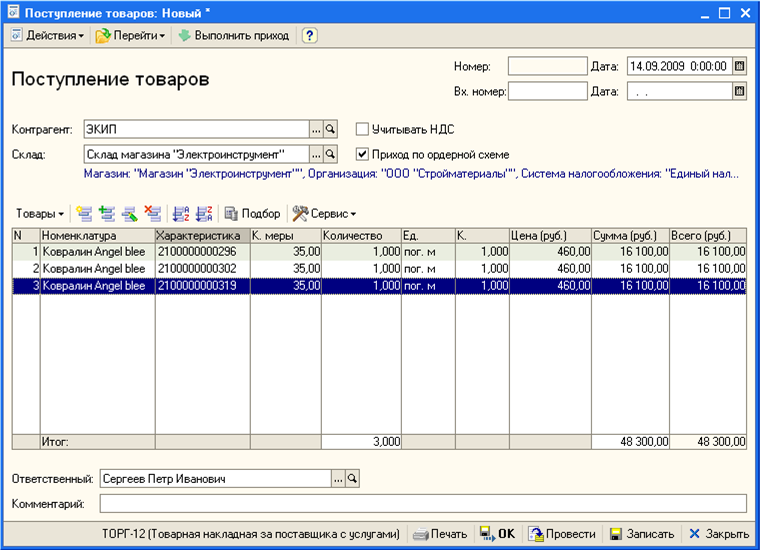760x550 pixels.
Task: Click Цена (руб.) column header
Action: click(x=550, y=236)
